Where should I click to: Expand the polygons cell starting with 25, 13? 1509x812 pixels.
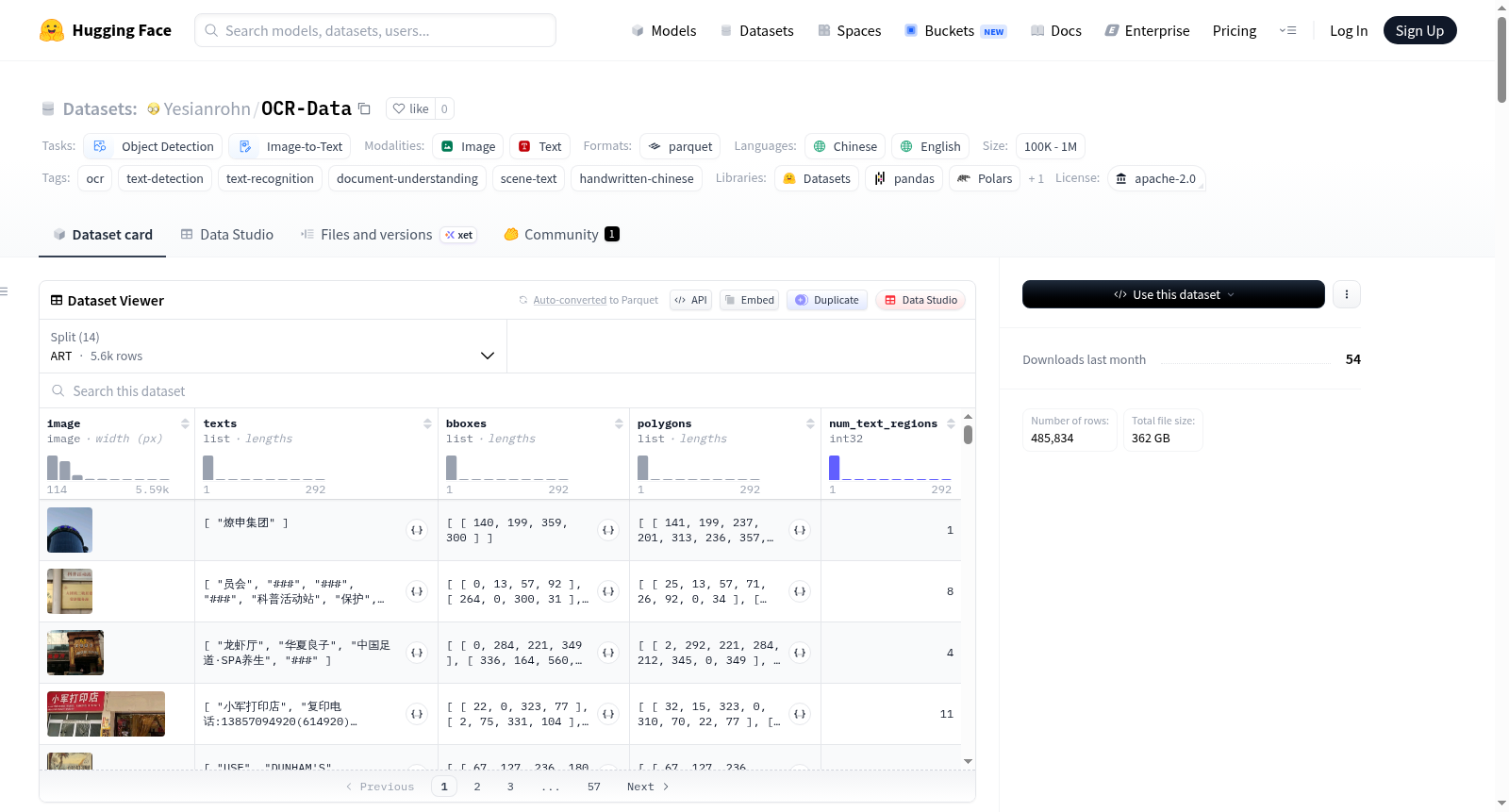(800, 591)
